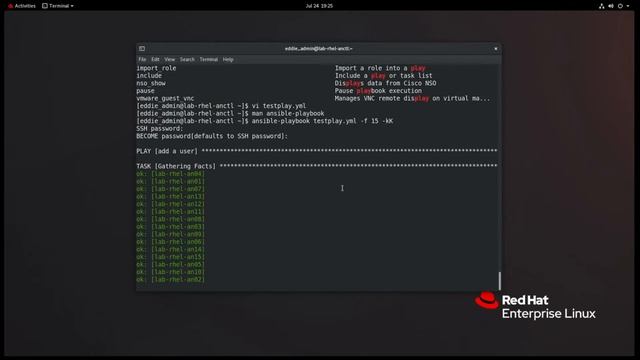Expand the system menu arrow in top bar

(628, 6)
